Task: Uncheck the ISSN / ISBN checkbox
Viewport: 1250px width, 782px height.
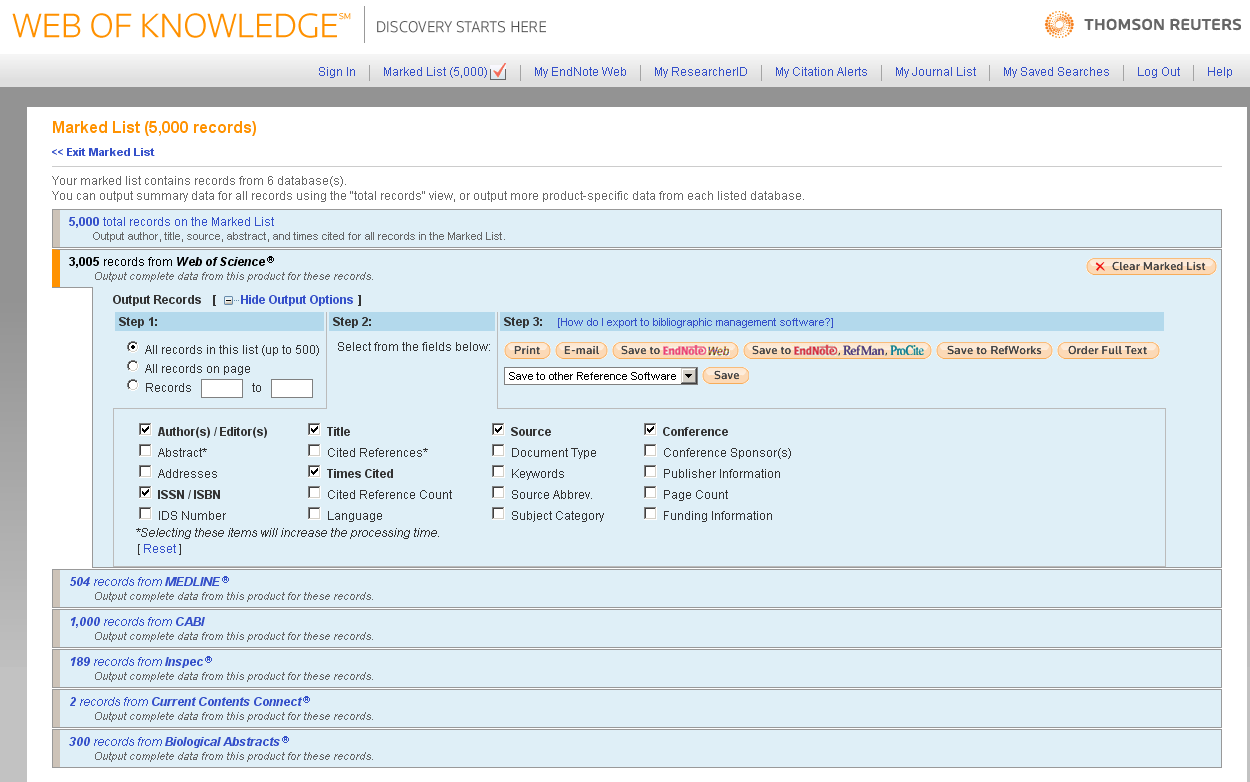Action: point(145,492)
